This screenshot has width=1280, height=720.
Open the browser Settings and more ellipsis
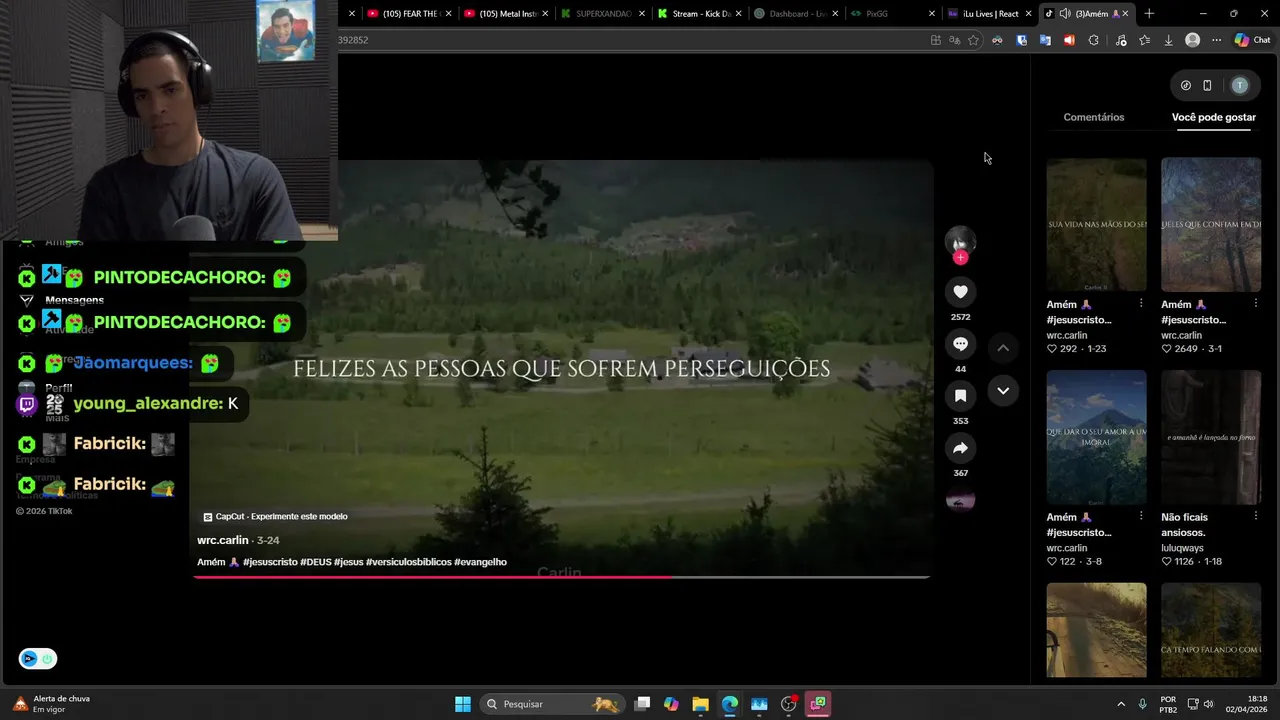click(1216, 40)
